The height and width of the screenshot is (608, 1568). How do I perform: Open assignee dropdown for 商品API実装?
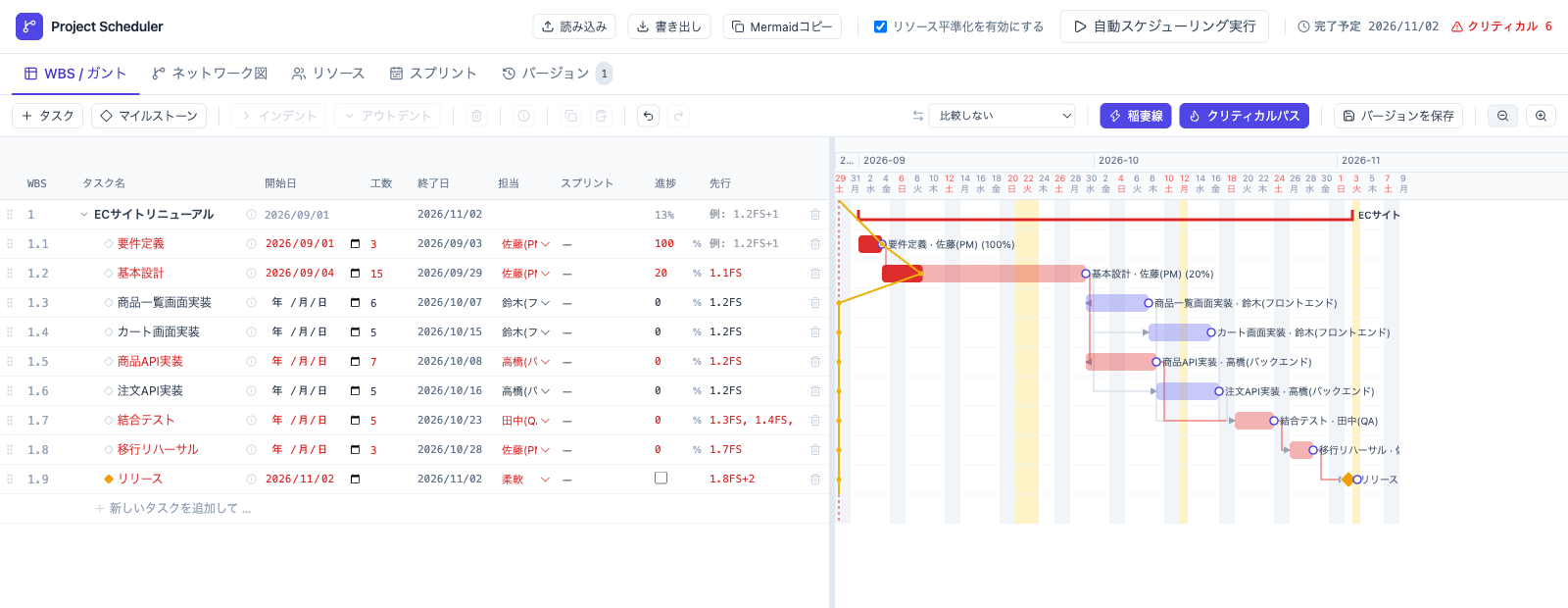point(526,361)
